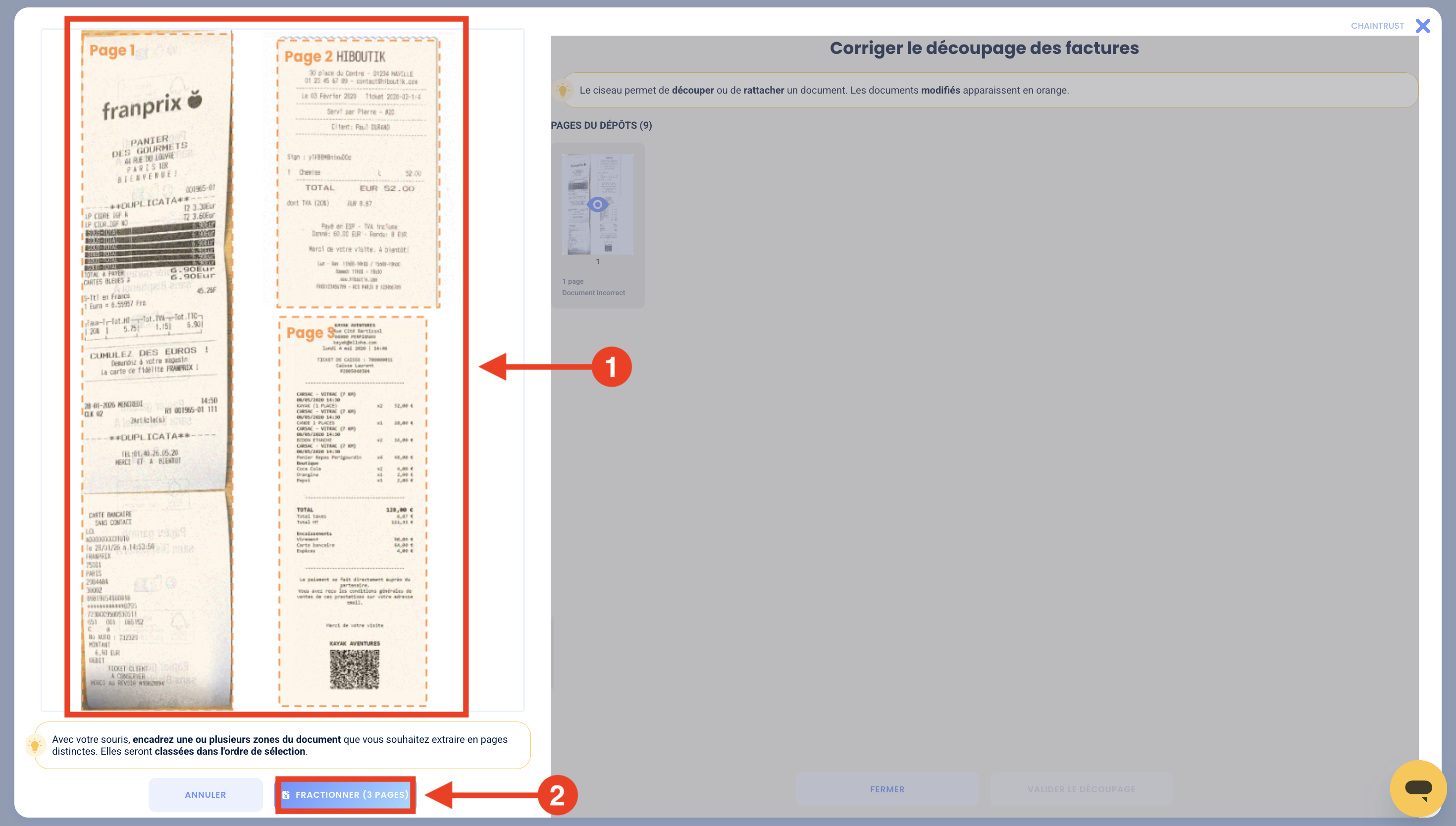Screen dimensions: 1456x826
Task: Click the franprix logo on the receipt
Action: coord(152,105)
